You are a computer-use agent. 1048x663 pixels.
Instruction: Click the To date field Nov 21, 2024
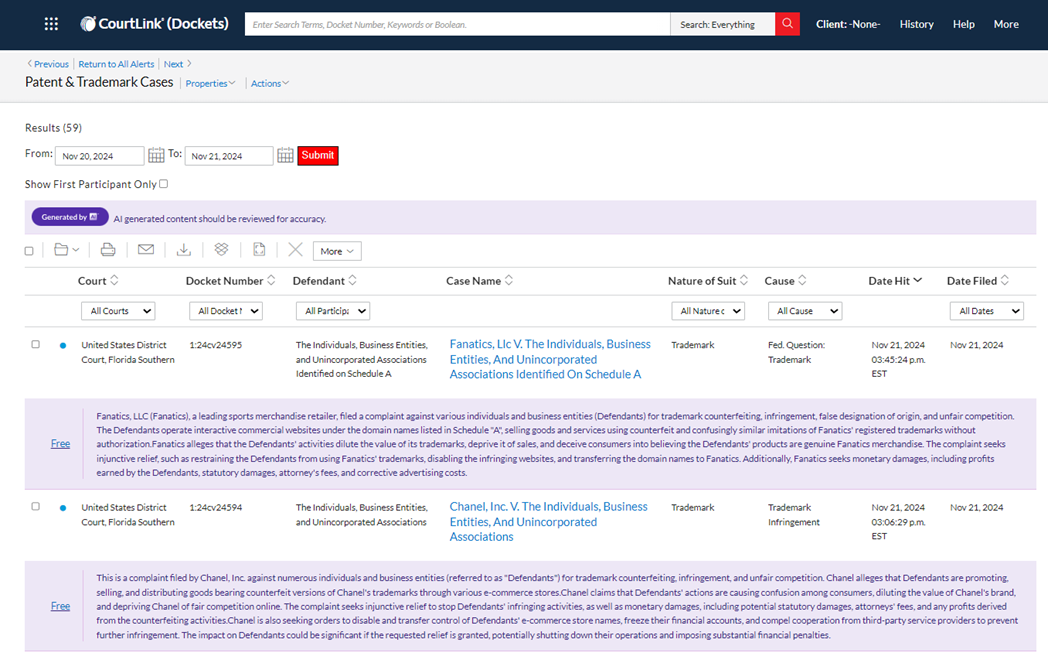[229, 156]
